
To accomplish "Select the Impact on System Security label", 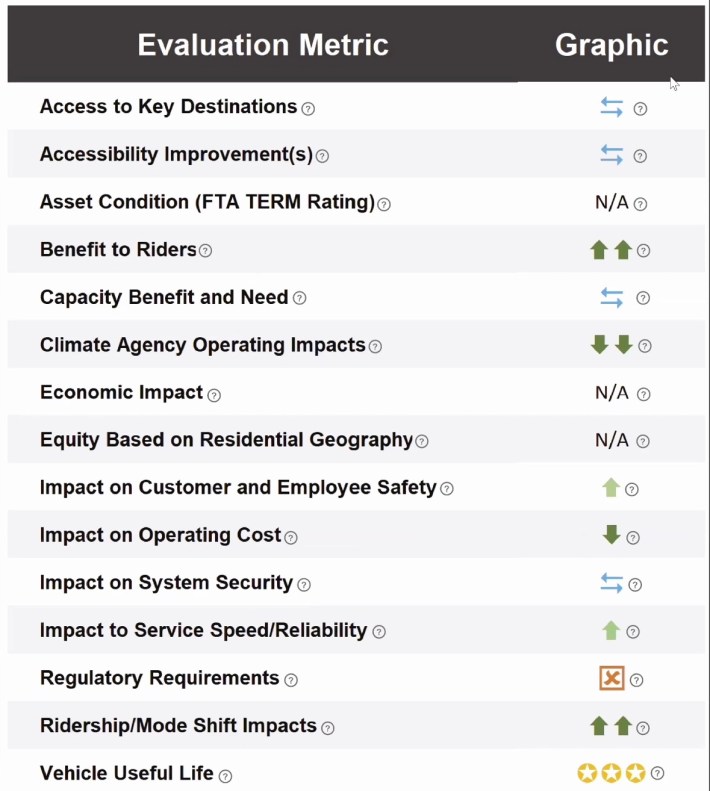I will pyautogui.click(x=166, y=583).
